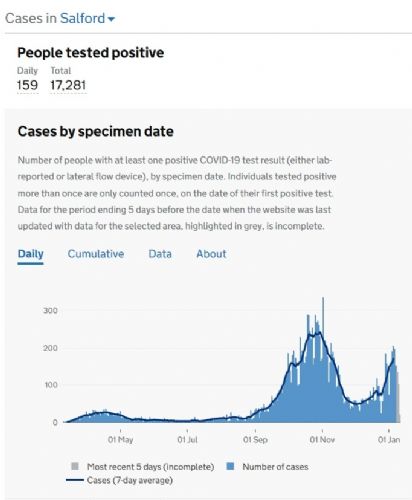Viewport: 412px width, 500px height.
Task: Open the Data tab
Action: click(x=160, y=254)
